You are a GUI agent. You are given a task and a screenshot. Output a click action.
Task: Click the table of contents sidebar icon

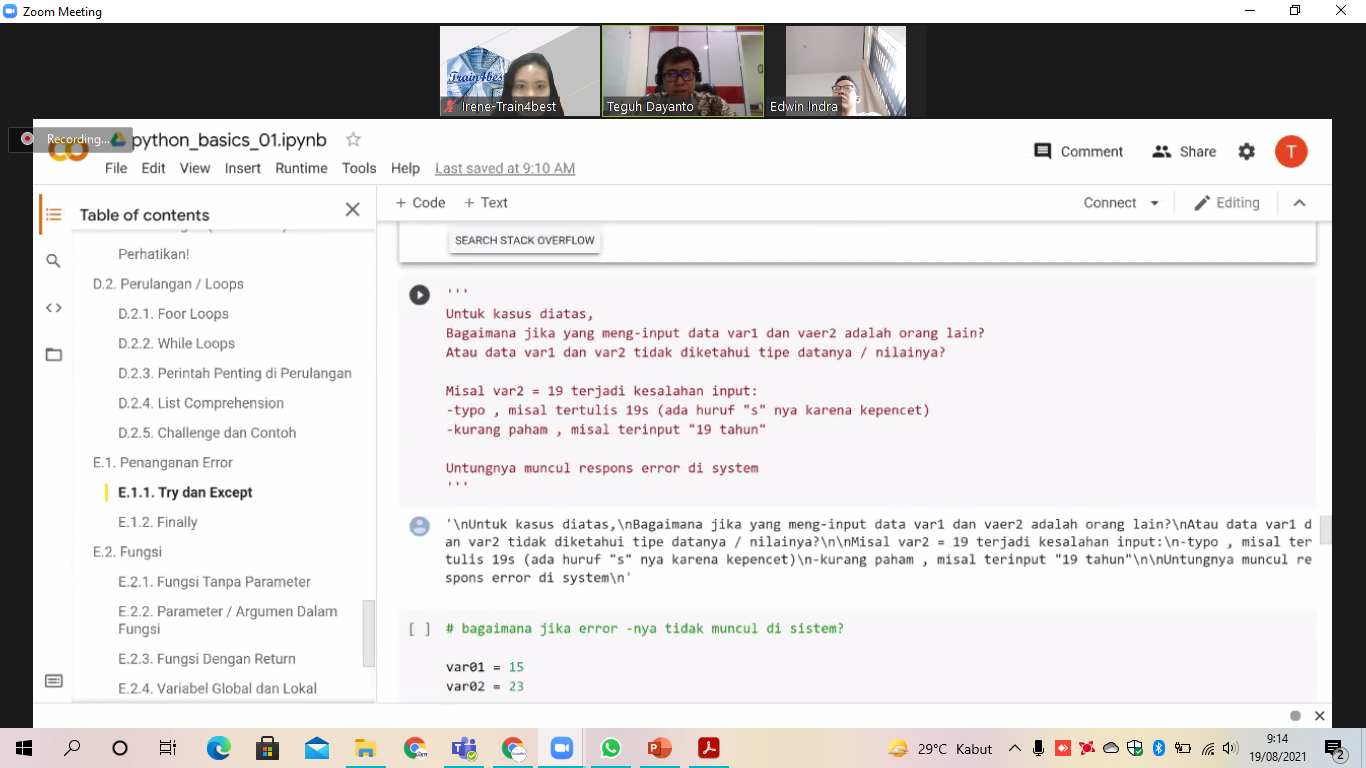54,214
